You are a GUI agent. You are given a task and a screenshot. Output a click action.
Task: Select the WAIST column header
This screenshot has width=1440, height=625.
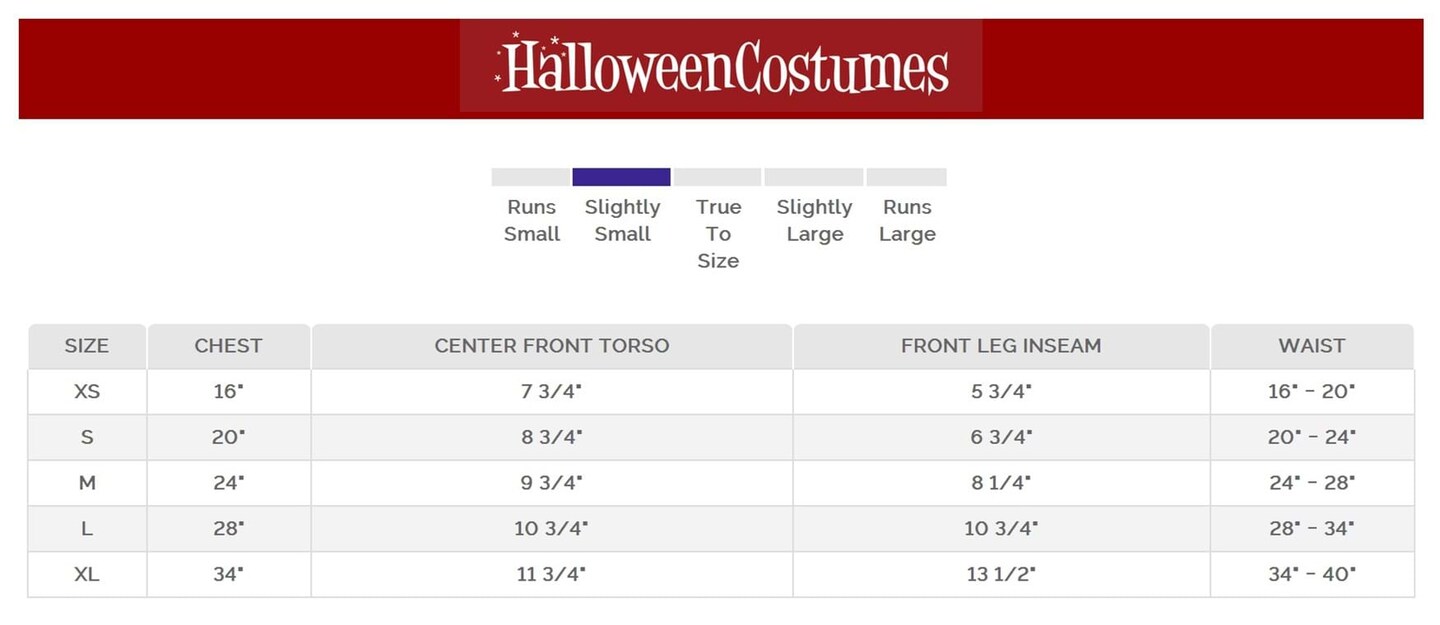tap(1311, 346)
